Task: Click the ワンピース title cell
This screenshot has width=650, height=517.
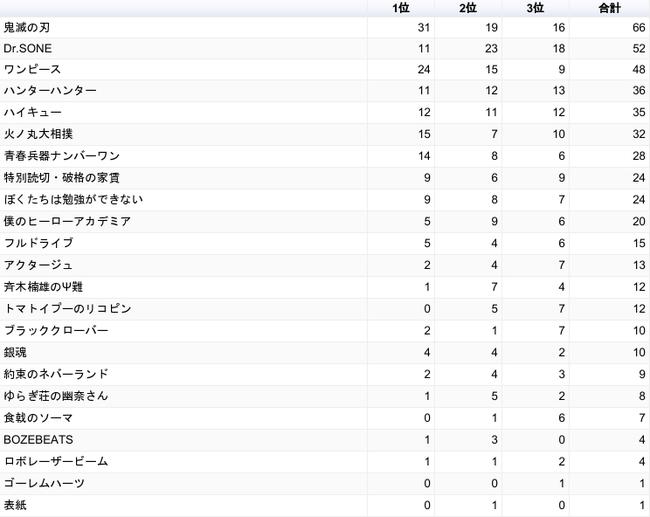Action: point(32,69)
